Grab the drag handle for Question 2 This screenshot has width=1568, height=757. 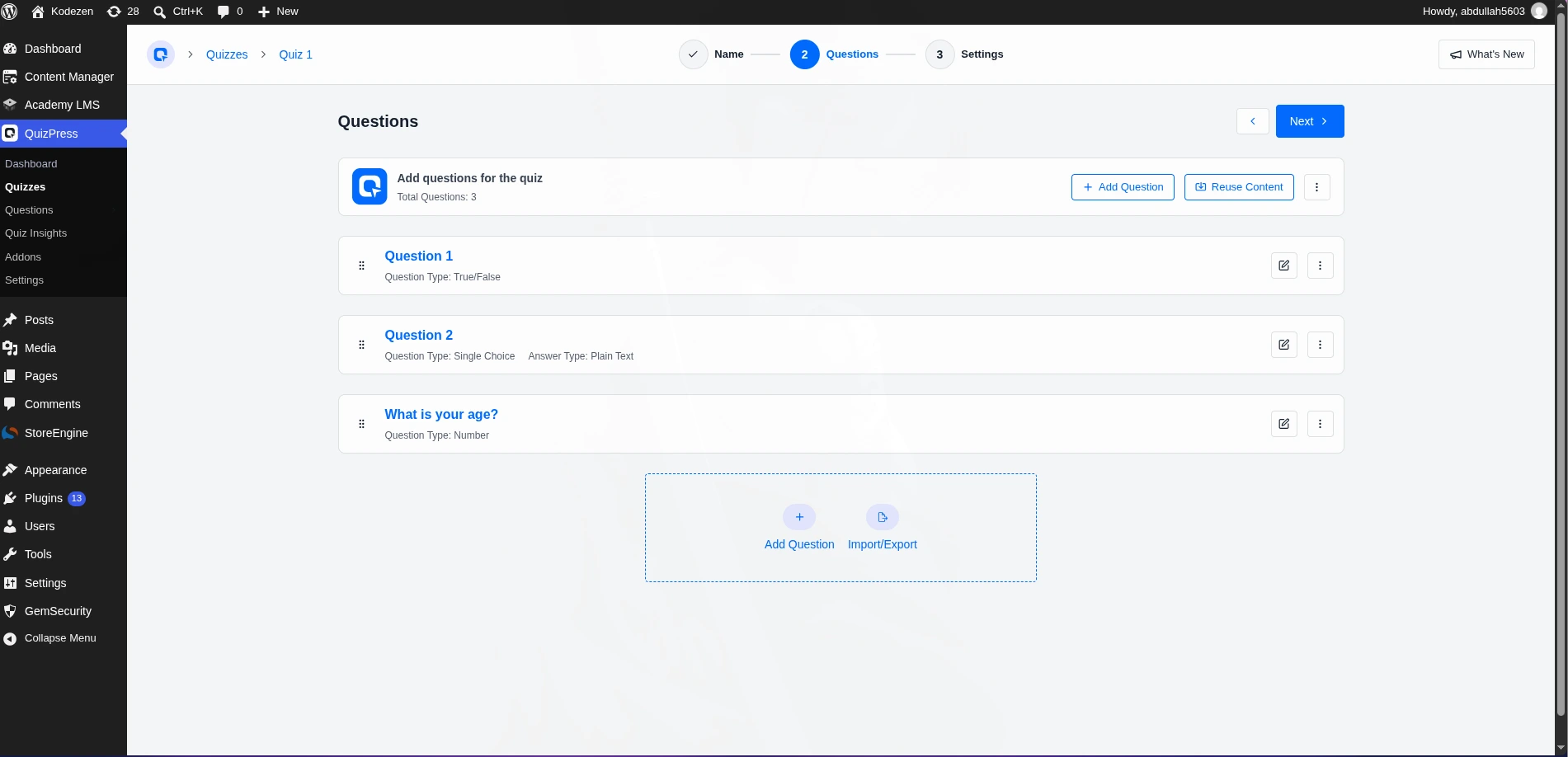[361, 345]
